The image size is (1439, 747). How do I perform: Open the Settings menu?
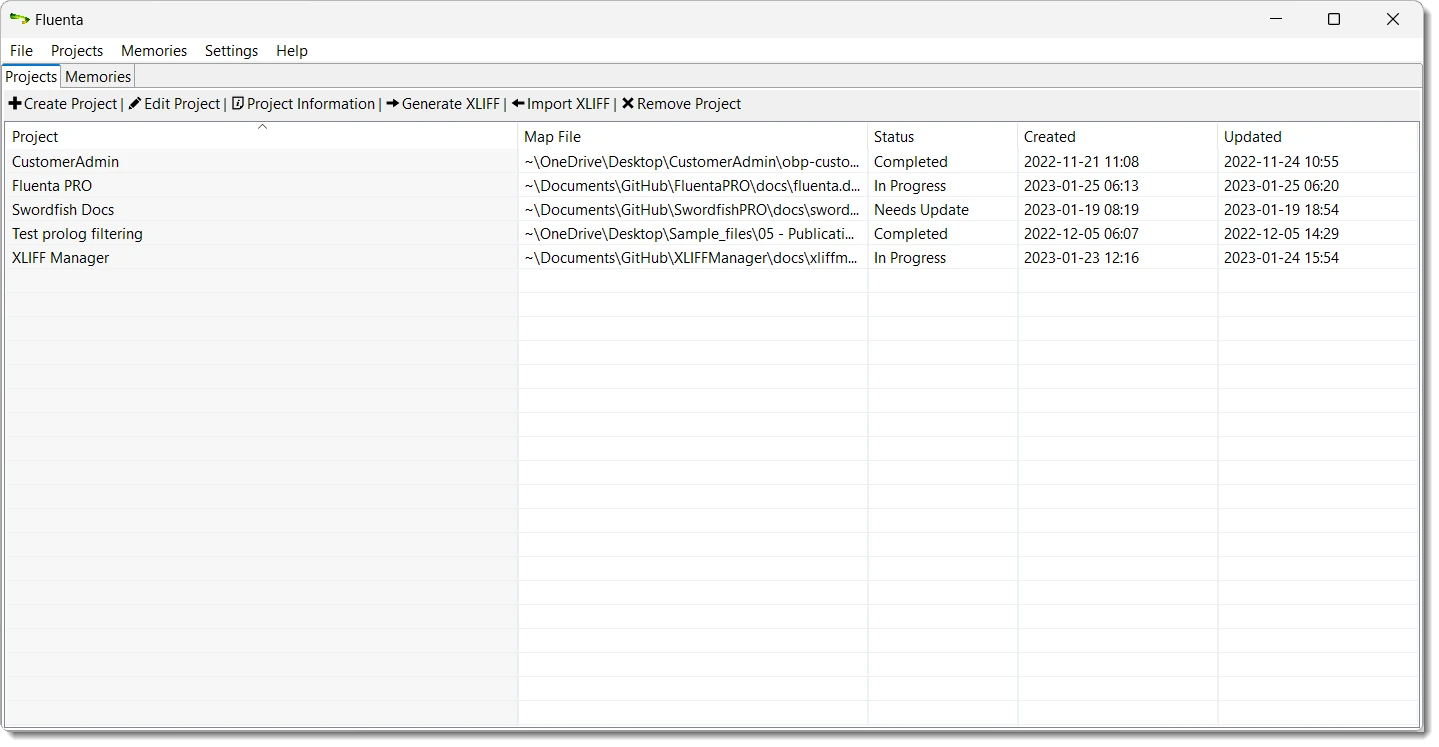pyautogui.click(x=231, y=51)
